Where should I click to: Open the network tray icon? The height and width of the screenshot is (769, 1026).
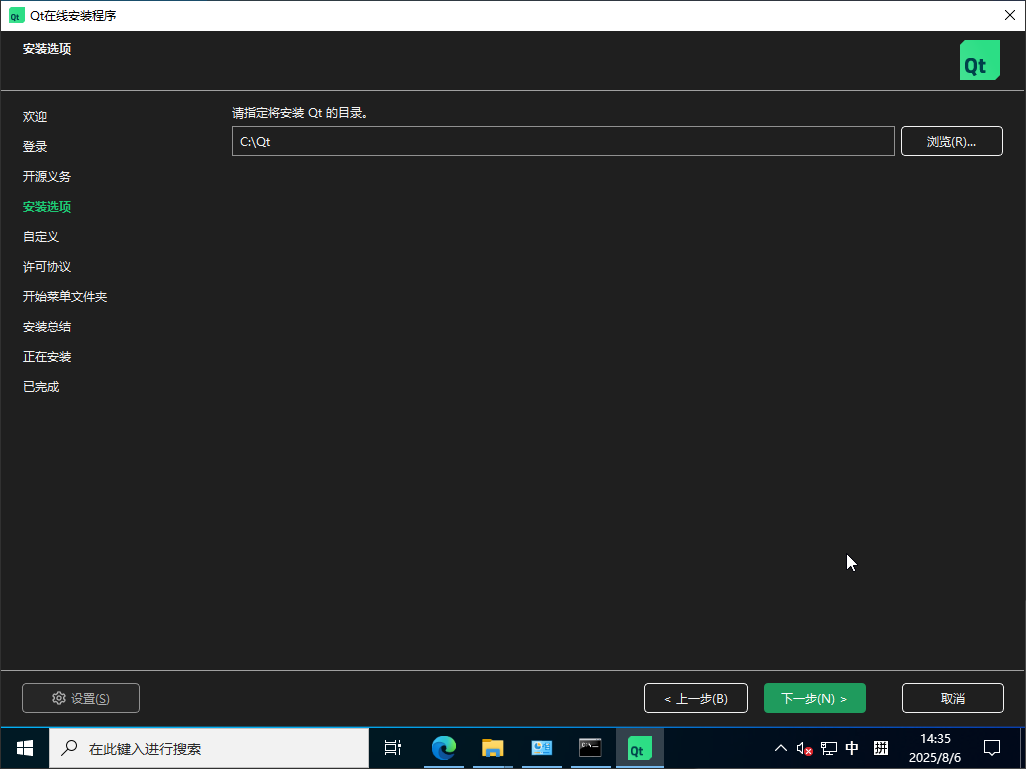click(828, 747)
